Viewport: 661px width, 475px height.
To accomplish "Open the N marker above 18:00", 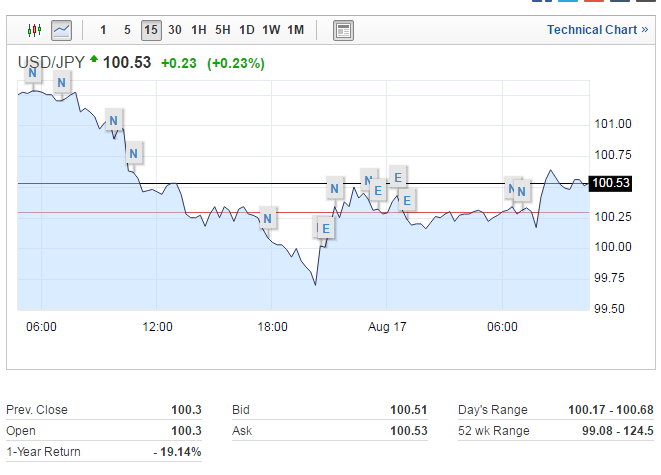I will (267, 217).
